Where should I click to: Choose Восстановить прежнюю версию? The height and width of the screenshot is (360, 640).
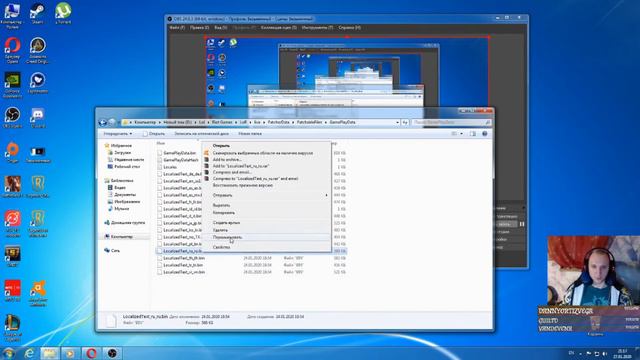click(x=242, y=185)
